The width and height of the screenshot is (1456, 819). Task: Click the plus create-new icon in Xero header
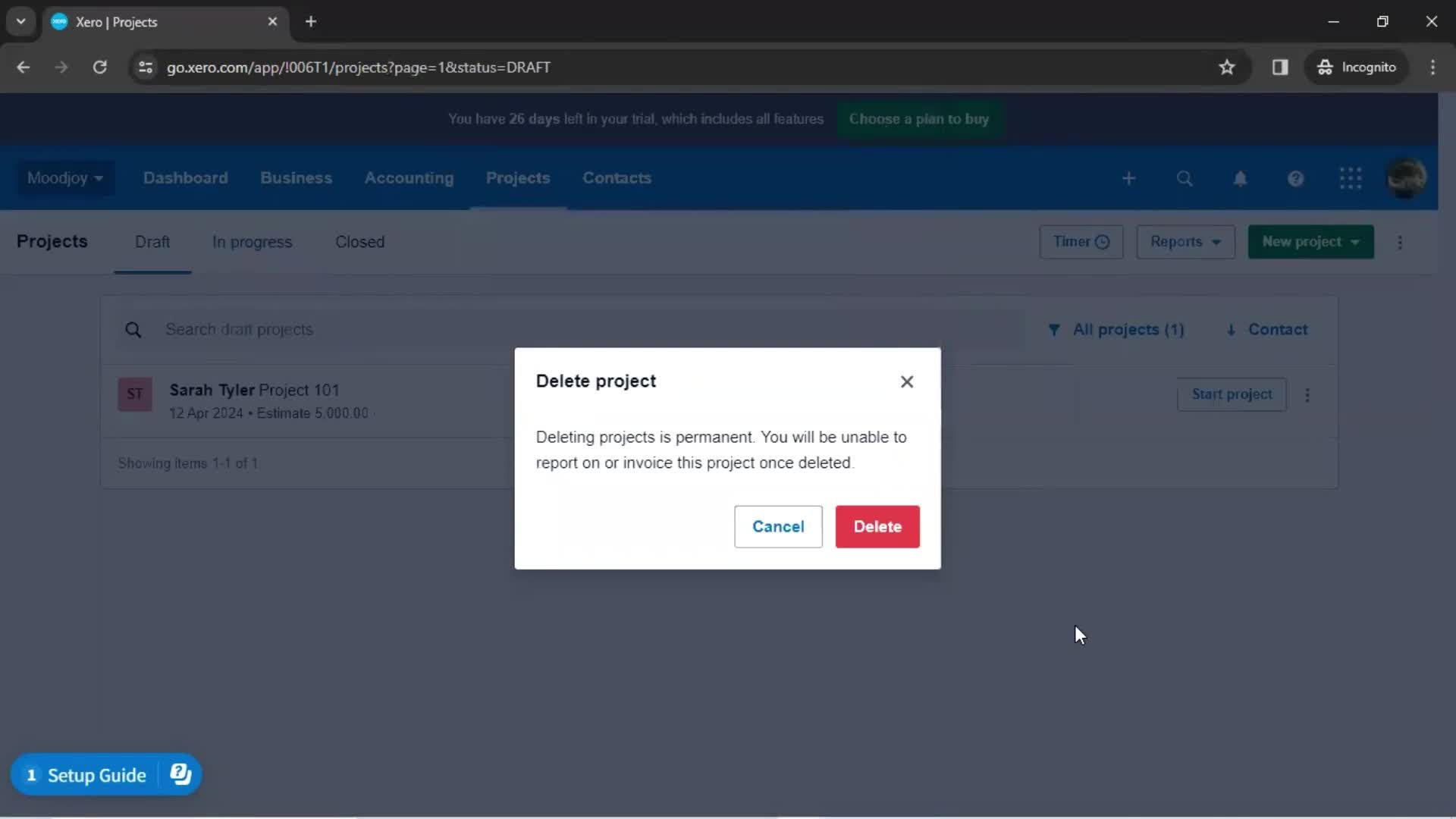pos(1128,178)
